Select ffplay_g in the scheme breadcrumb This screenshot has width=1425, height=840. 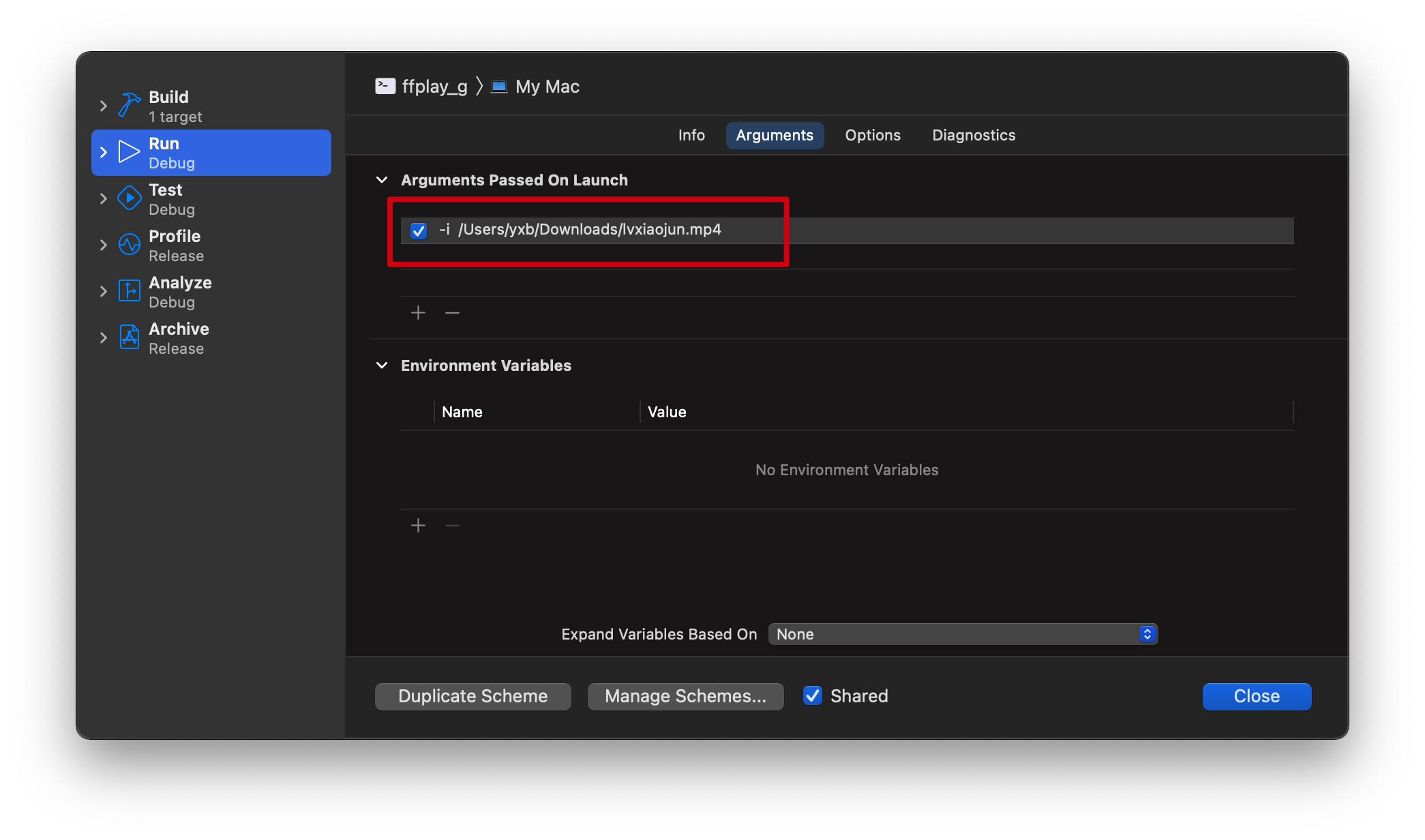pos(434,87)
